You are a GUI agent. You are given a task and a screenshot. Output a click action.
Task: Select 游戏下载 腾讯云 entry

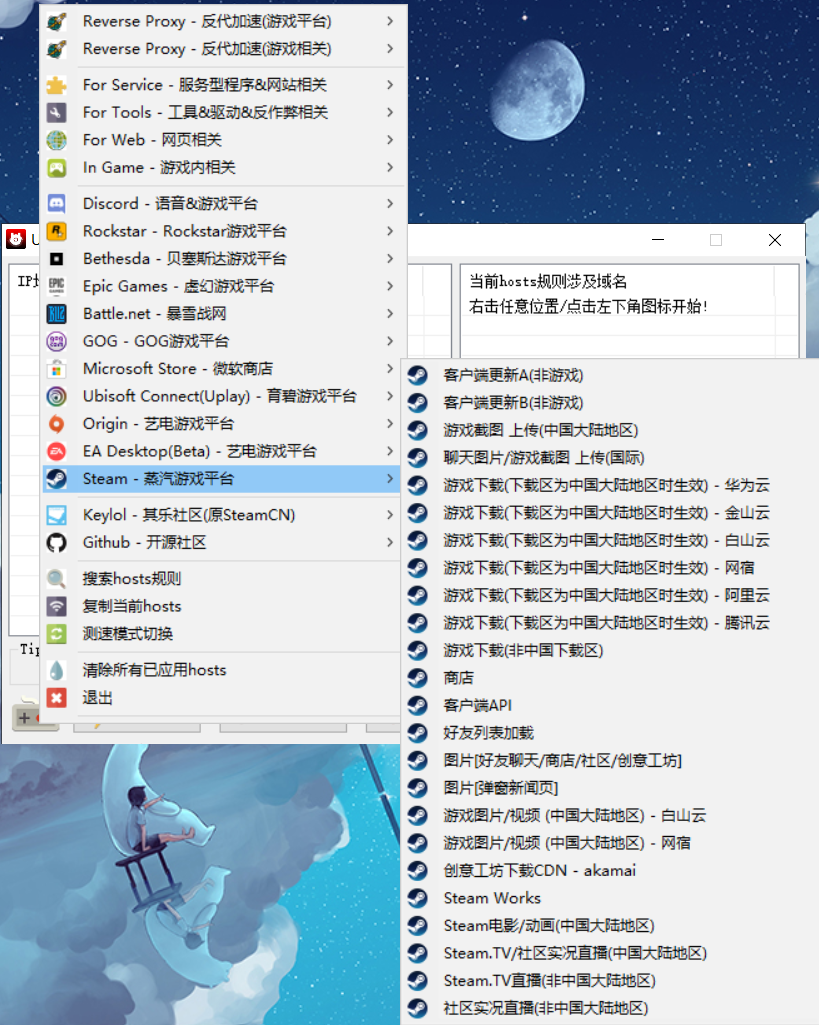pos(609,622)
